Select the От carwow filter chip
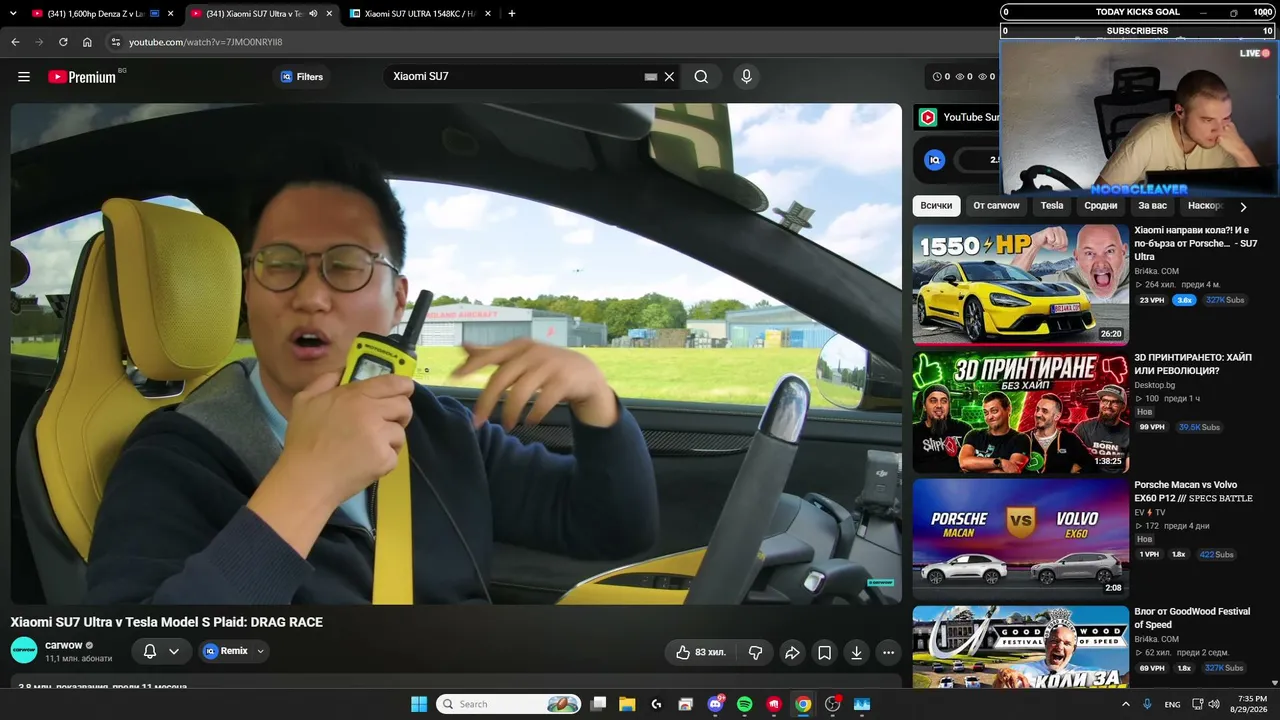1280x720 pixels. point(996,206)
